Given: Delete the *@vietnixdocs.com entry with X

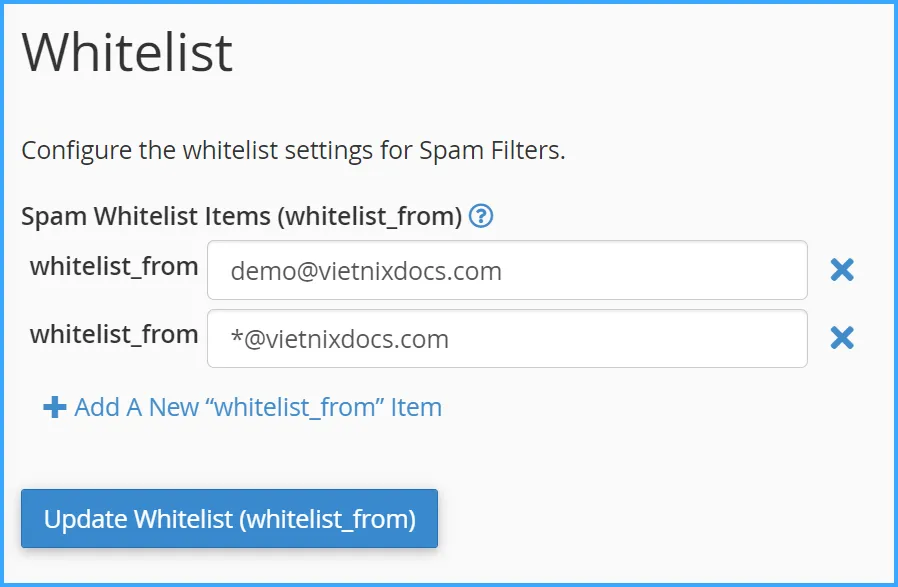Looking at the screenshot, I should (x=842, y=338).
